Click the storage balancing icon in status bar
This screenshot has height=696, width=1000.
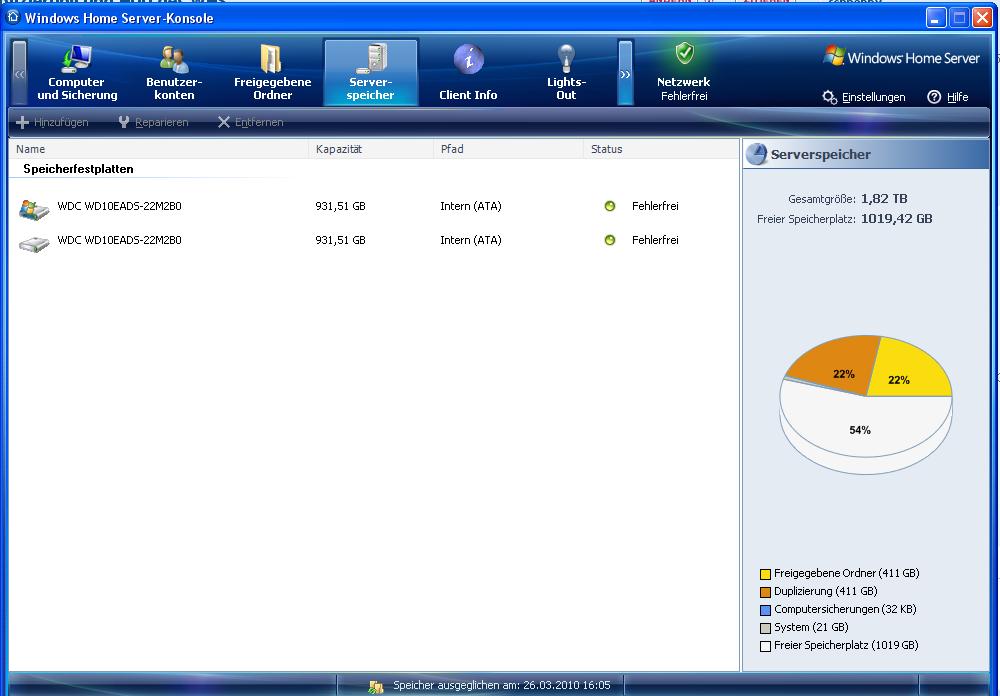click(x=376, y=686)
